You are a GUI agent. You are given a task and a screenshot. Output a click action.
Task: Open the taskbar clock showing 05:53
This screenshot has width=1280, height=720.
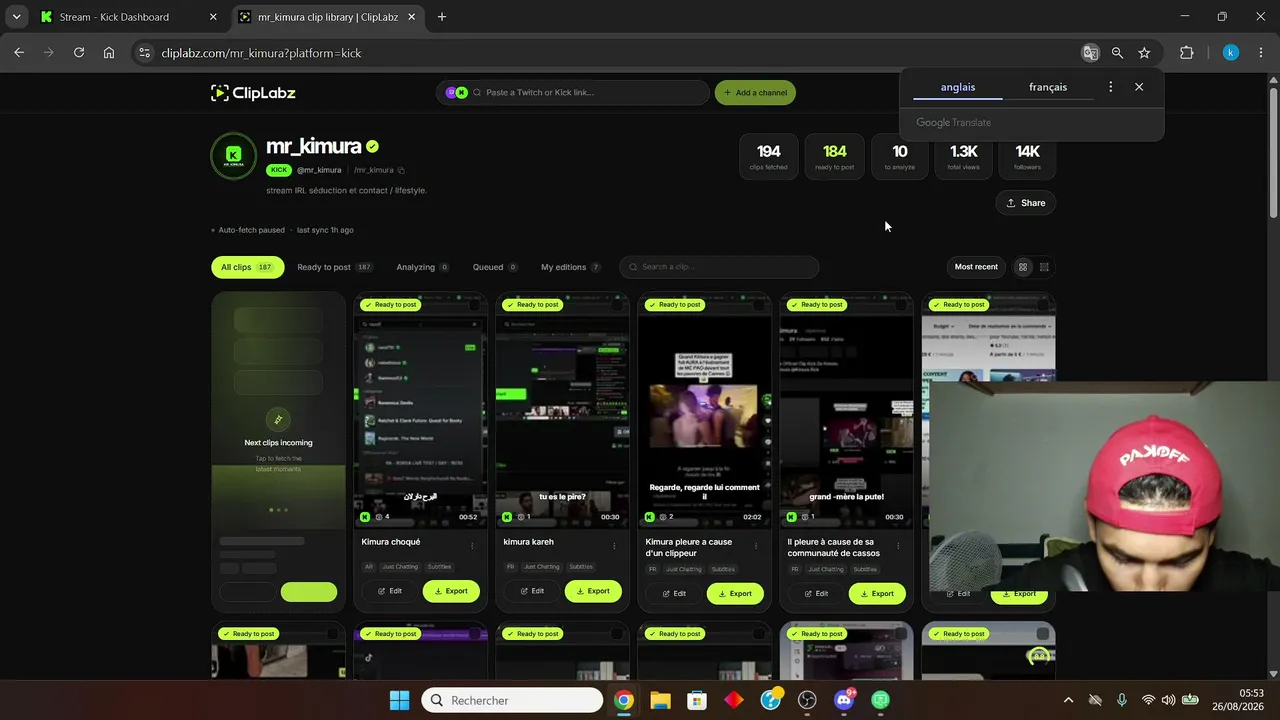(1238, 700)
